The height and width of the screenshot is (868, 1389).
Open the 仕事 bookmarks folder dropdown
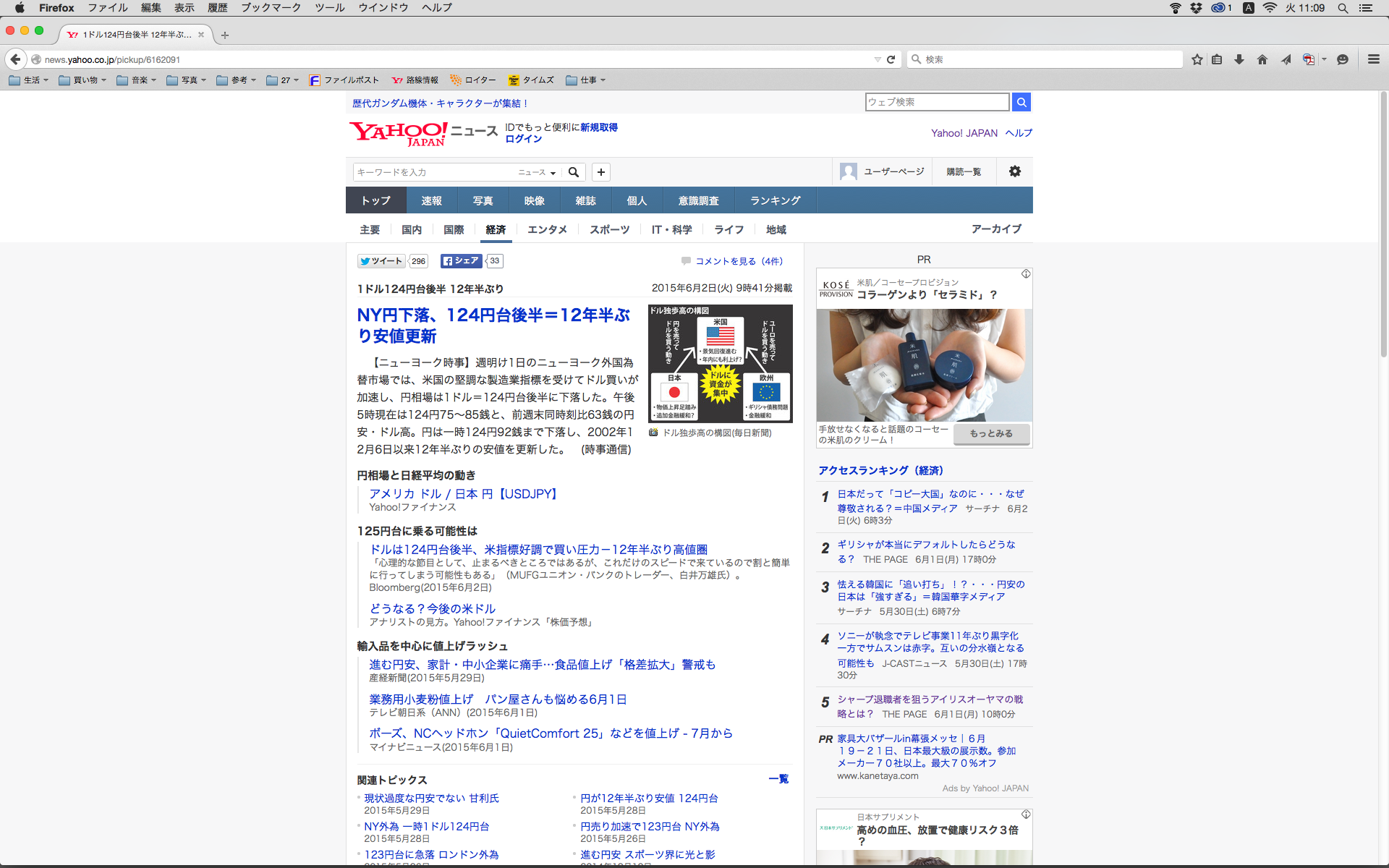point(586,80)
